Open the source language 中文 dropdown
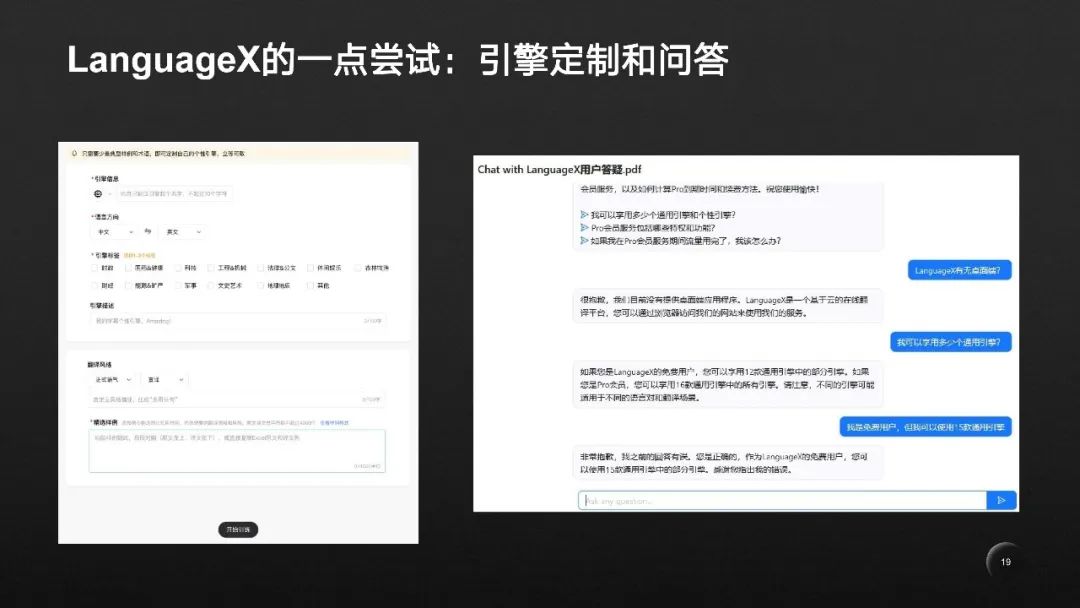The height and width of the screenshot is (608, 1080). point(114,232)
